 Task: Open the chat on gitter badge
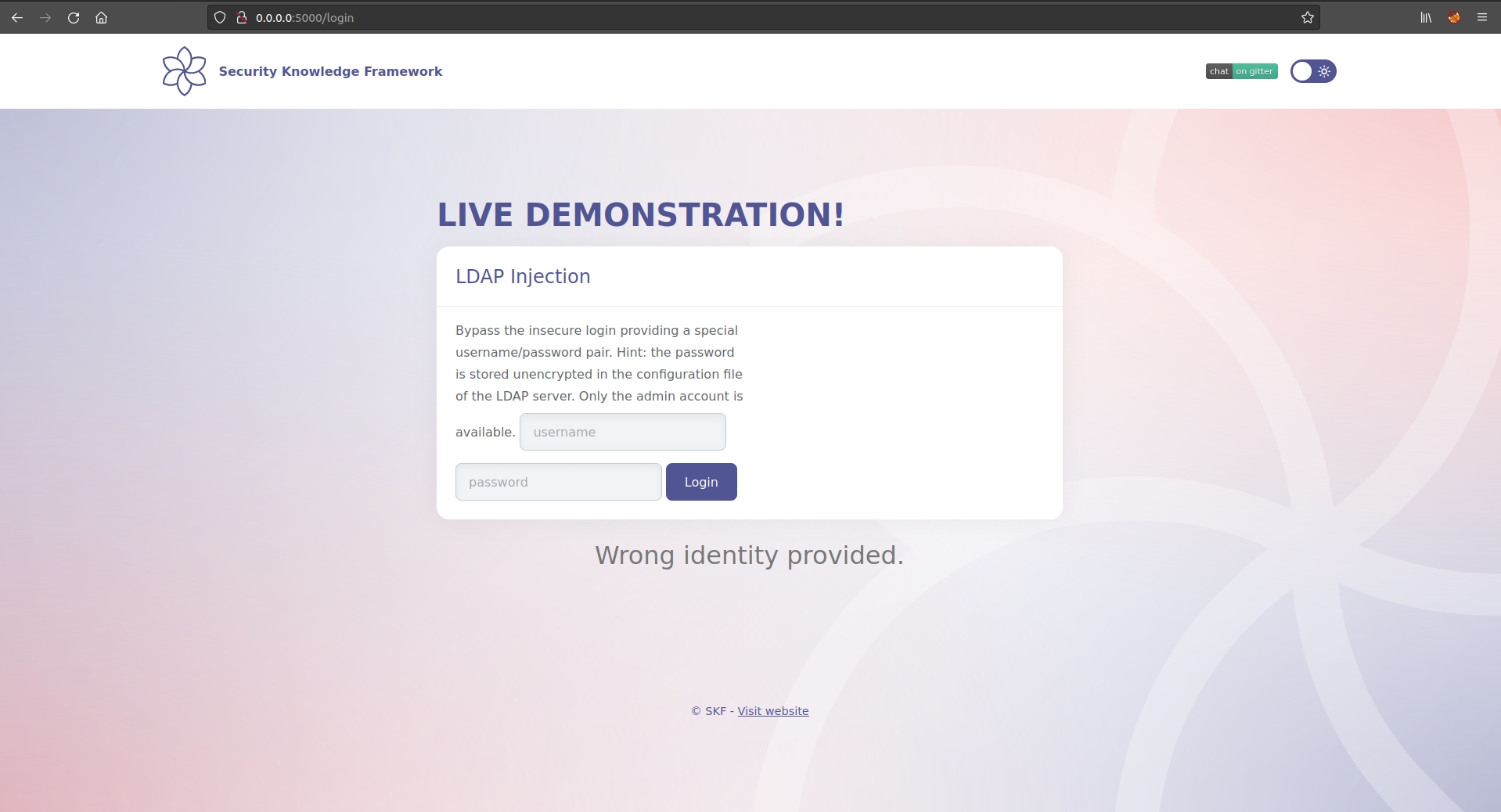click(1241, 71)
